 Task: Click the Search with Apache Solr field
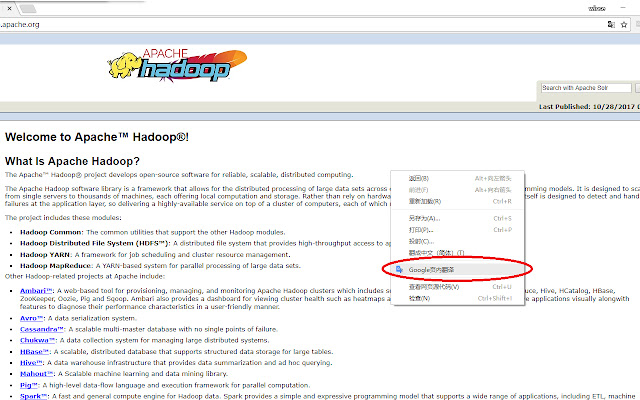[586, 88]
